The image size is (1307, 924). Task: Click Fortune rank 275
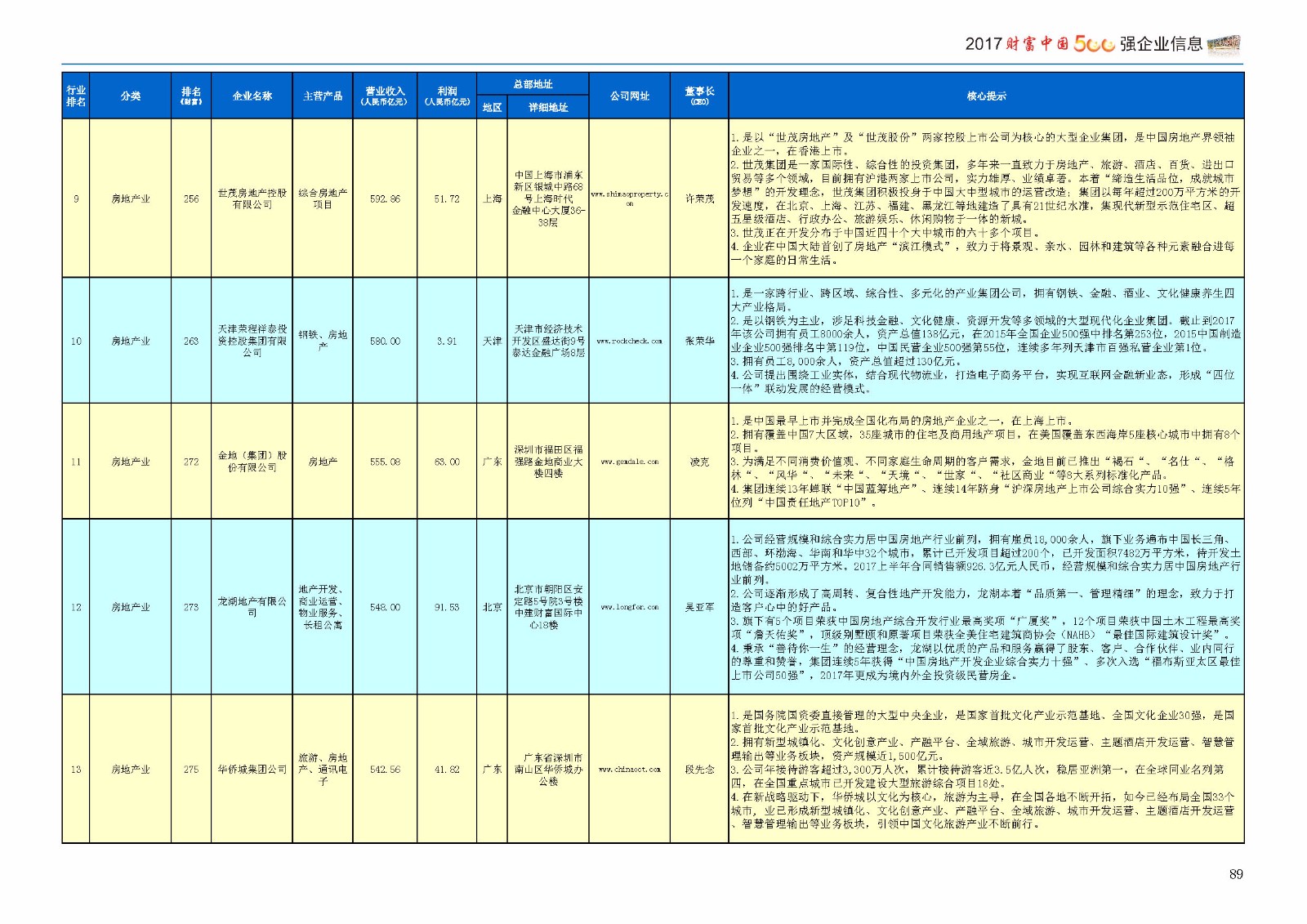coord(191,770)
